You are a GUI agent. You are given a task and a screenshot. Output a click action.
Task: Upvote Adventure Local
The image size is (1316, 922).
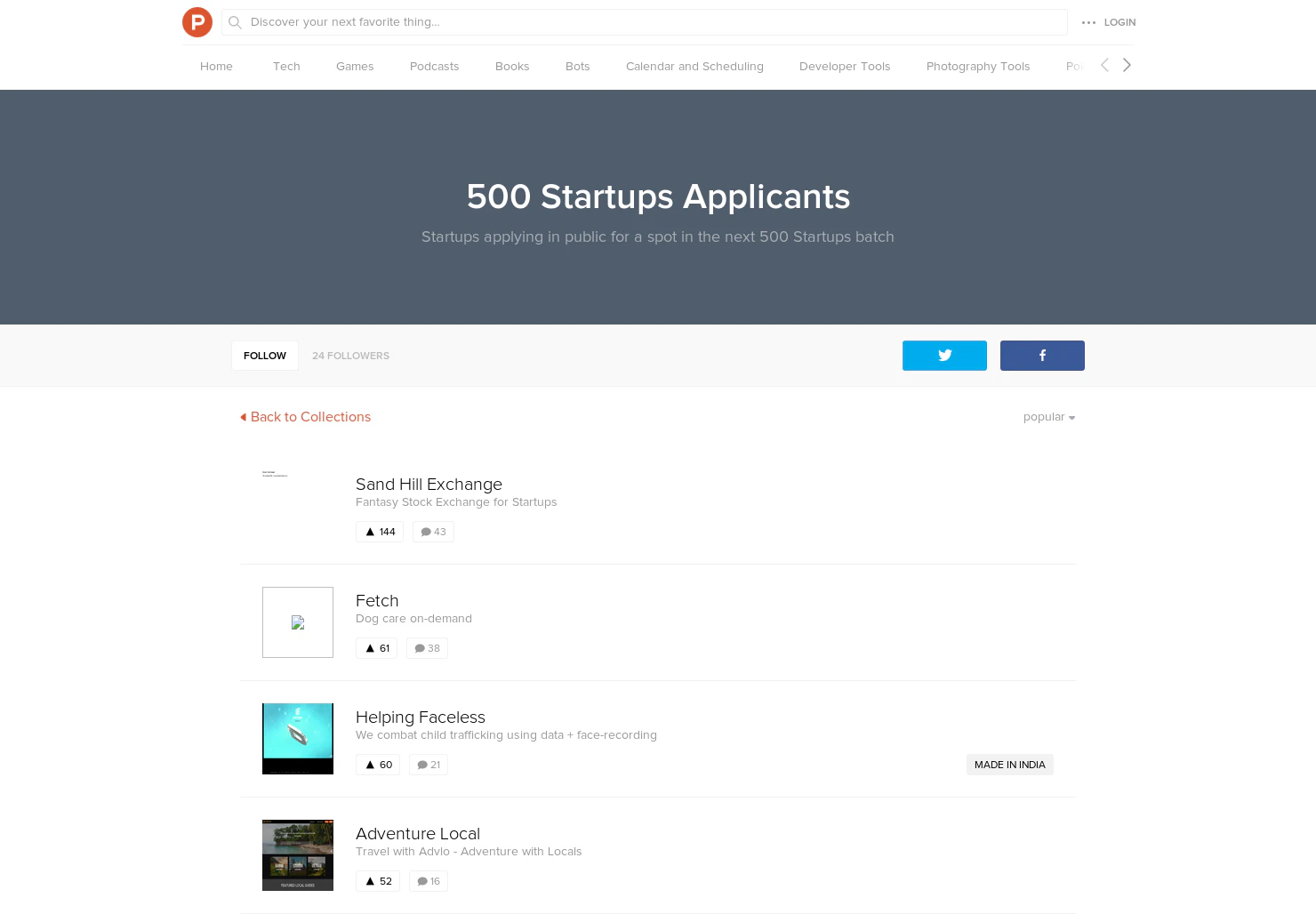pos(378,881)
